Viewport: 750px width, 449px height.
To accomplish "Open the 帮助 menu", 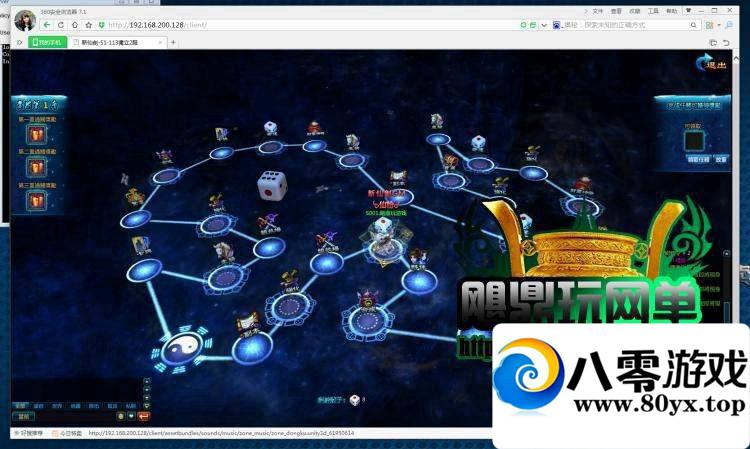I will pos(672,11).
